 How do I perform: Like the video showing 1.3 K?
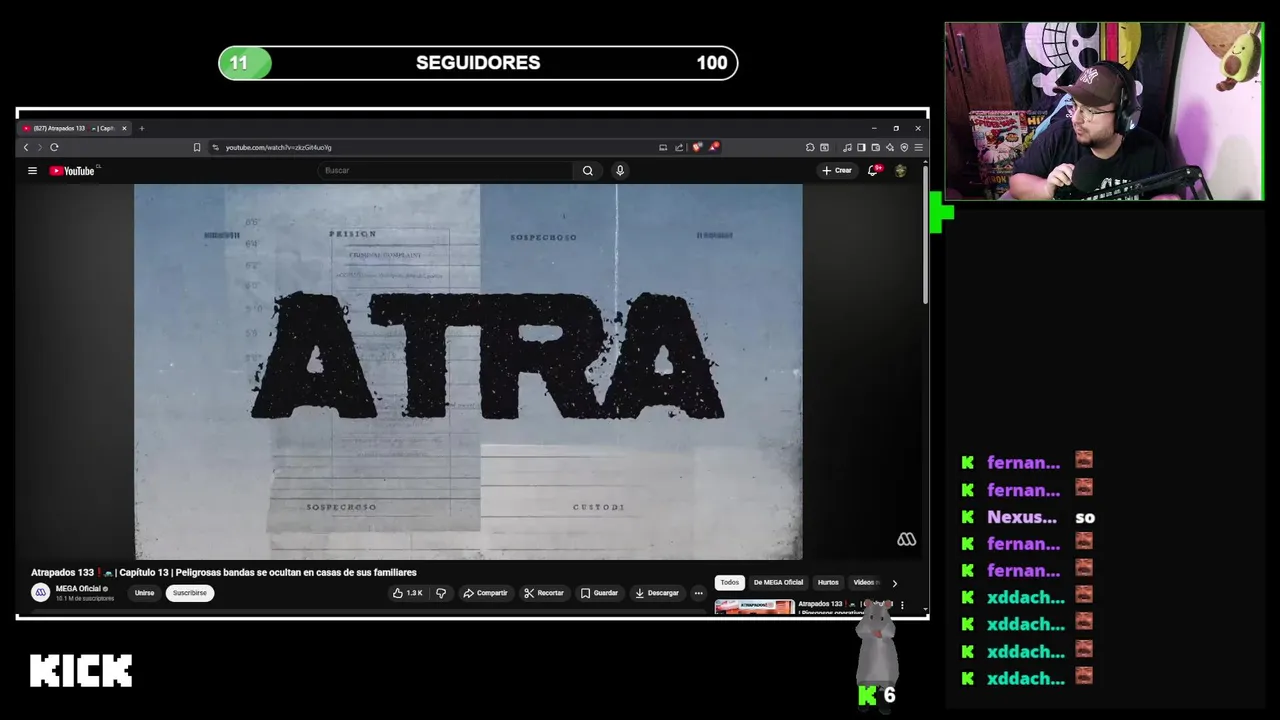[408, 593]
